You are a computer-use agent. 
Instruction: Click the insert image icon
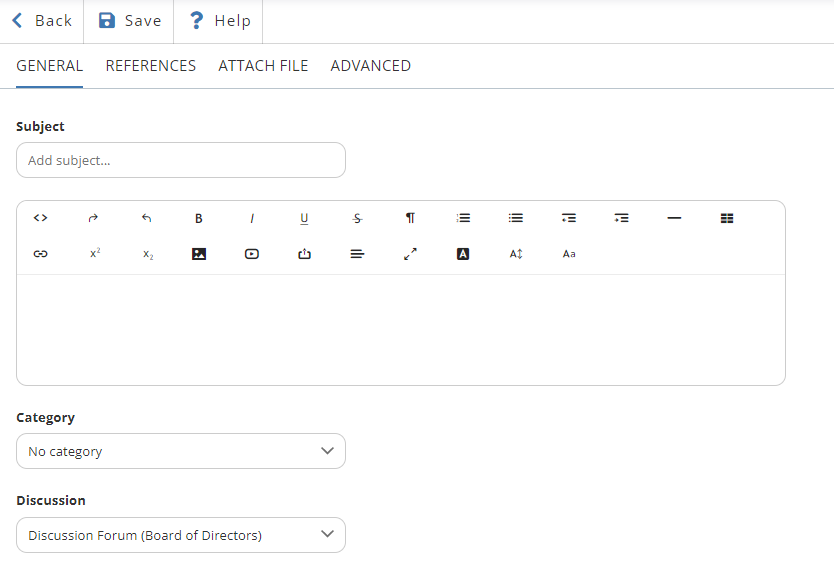(199, 254)
